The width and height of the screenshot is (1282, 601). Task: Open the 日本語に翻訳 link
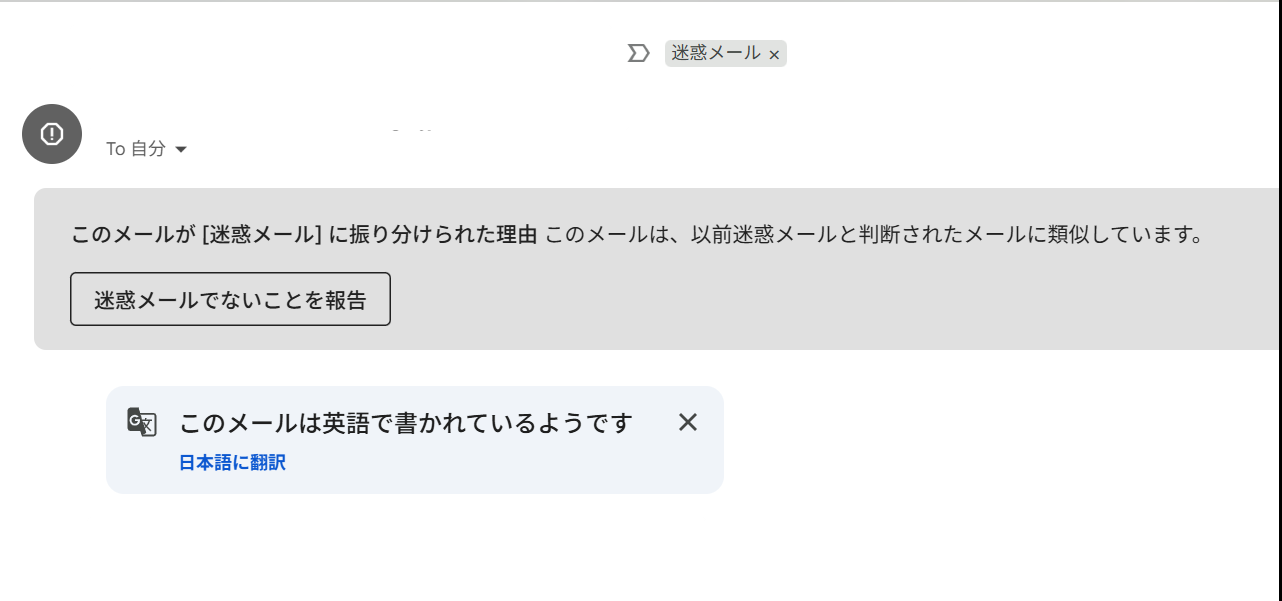coord(232,463)
